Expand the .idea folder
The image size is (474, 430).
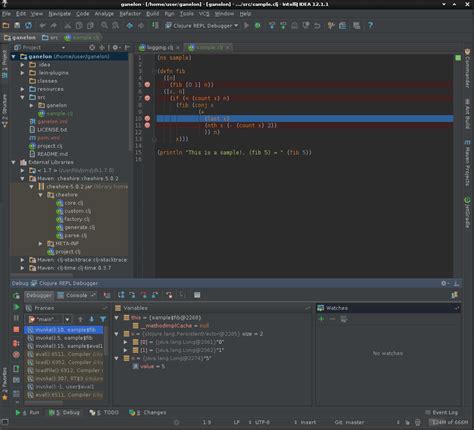click(22, 65)
